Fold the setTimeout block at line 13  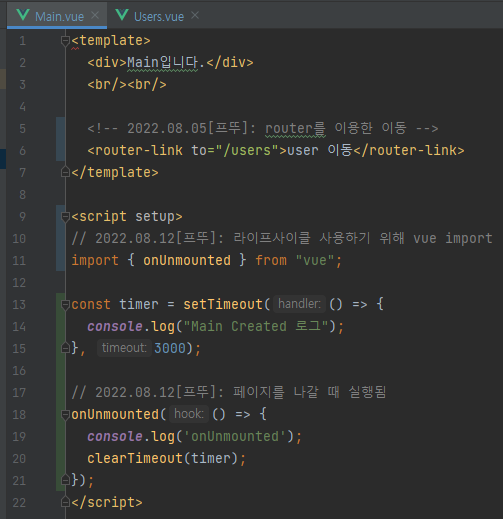(65, 304)
